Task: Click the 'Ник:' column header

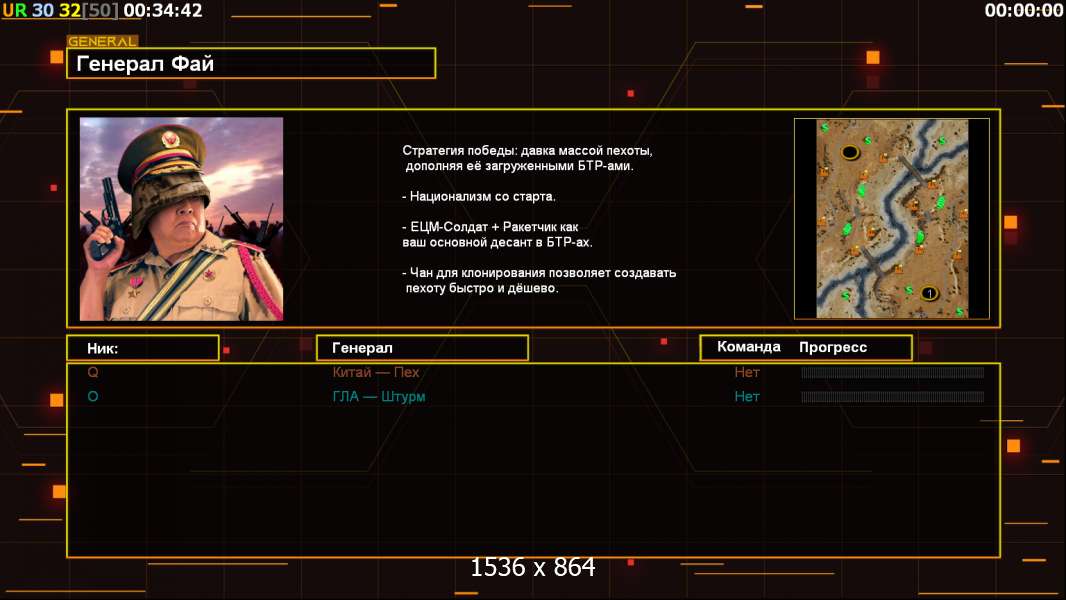Action: pos(143,348)
